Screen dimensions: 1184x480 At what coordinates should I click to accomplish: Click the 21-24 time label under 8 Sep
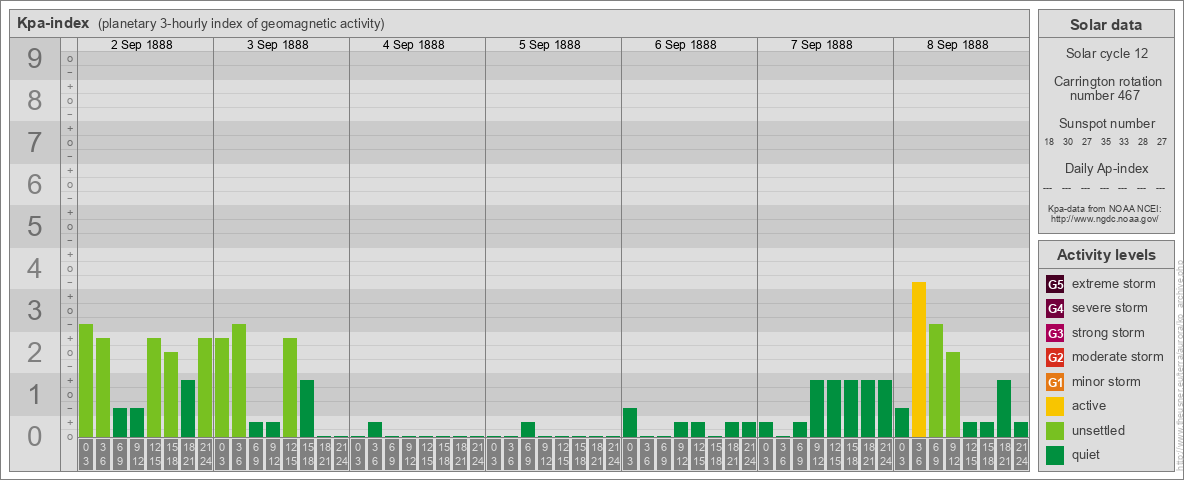pyautogui.click(x=1021, y=455)
